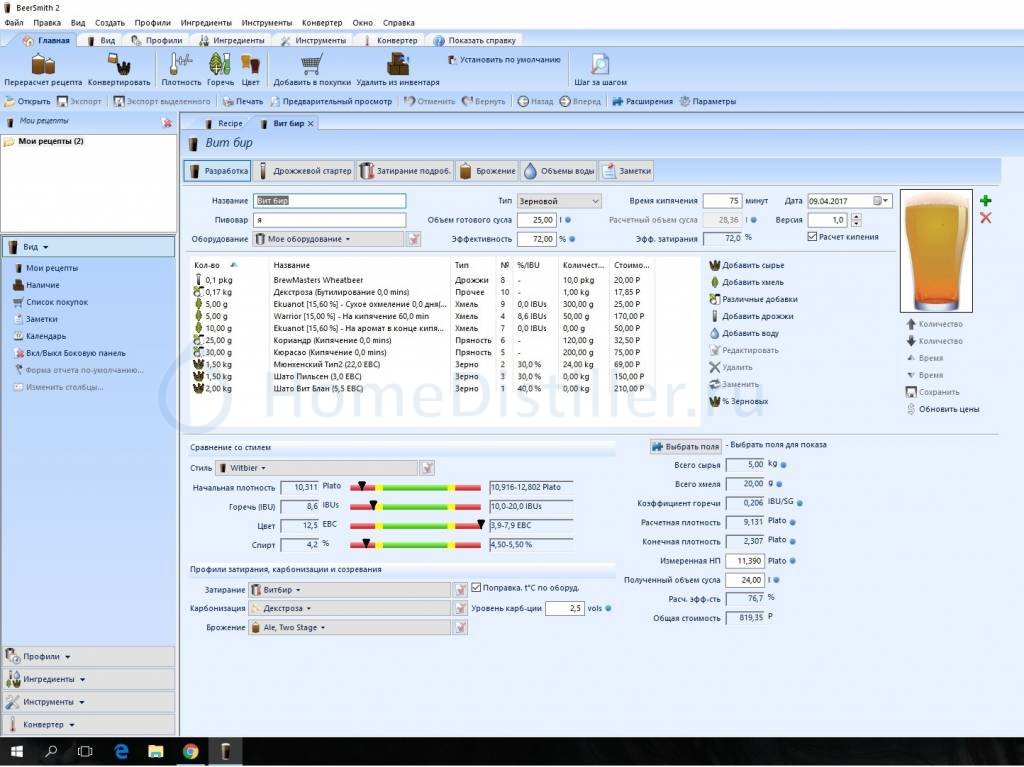Click Удалить из инвентаря icon
Viewport: 1024px width, 767px height.
(398, 64)
